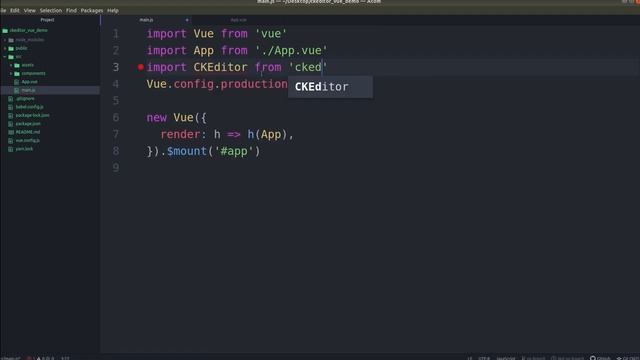Click Vue.config.production text on line 4
Screen dimensions: 640x360
point(217,84)
